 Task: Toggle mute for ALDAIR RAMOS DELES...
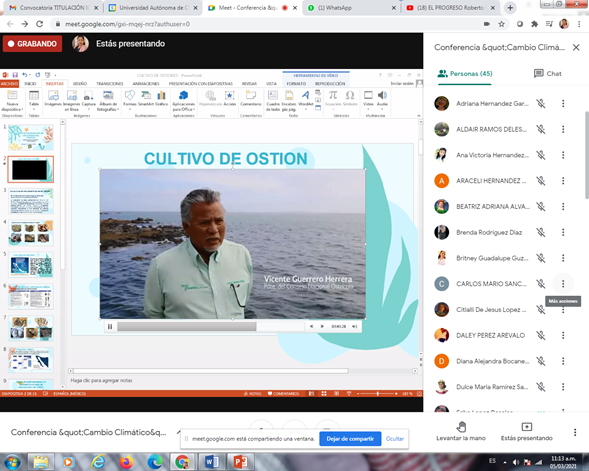point(541,129)
